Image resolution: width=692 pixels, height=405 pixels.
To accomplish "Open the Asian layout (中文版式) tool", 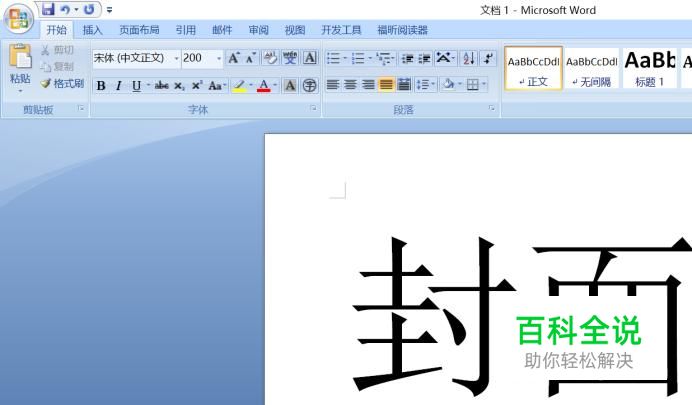I will (x=444, y=58).
